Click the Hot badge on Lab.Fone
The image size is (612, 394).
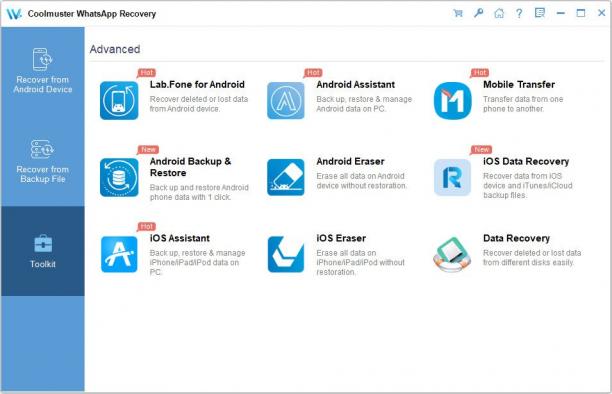pyautogui.click(x=146, y=73)
